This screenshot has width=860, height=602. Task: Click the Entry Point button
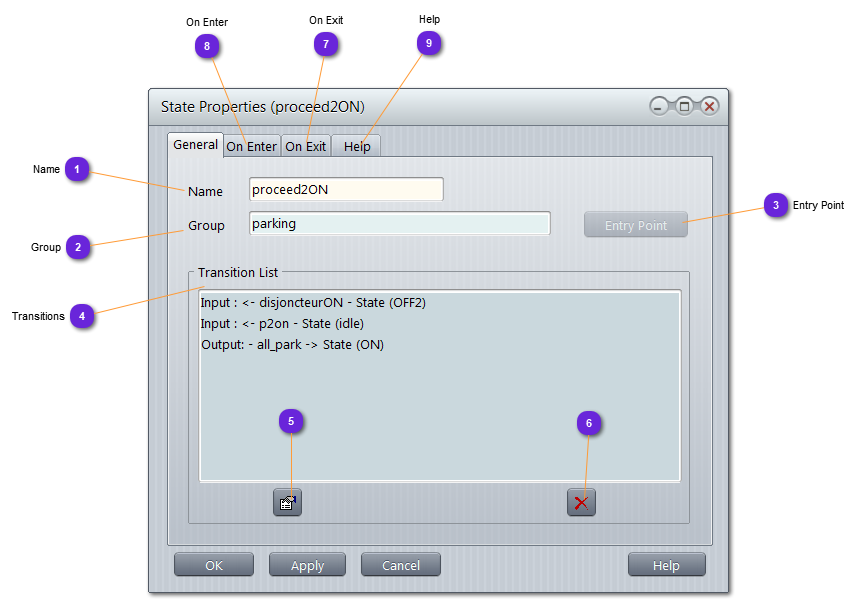coord(636,225)
